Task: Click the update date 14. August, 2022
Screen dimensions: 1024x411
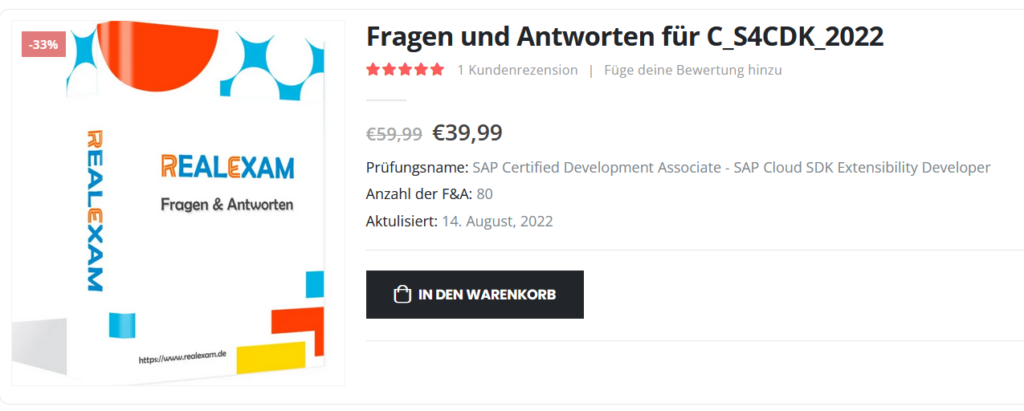Action: point(498,222)
